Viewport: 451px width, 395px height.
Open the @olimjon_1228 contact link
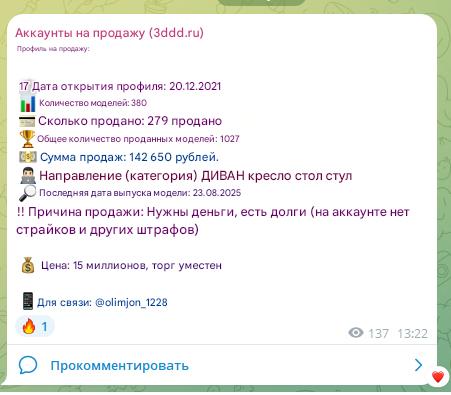tap(131, 302)
